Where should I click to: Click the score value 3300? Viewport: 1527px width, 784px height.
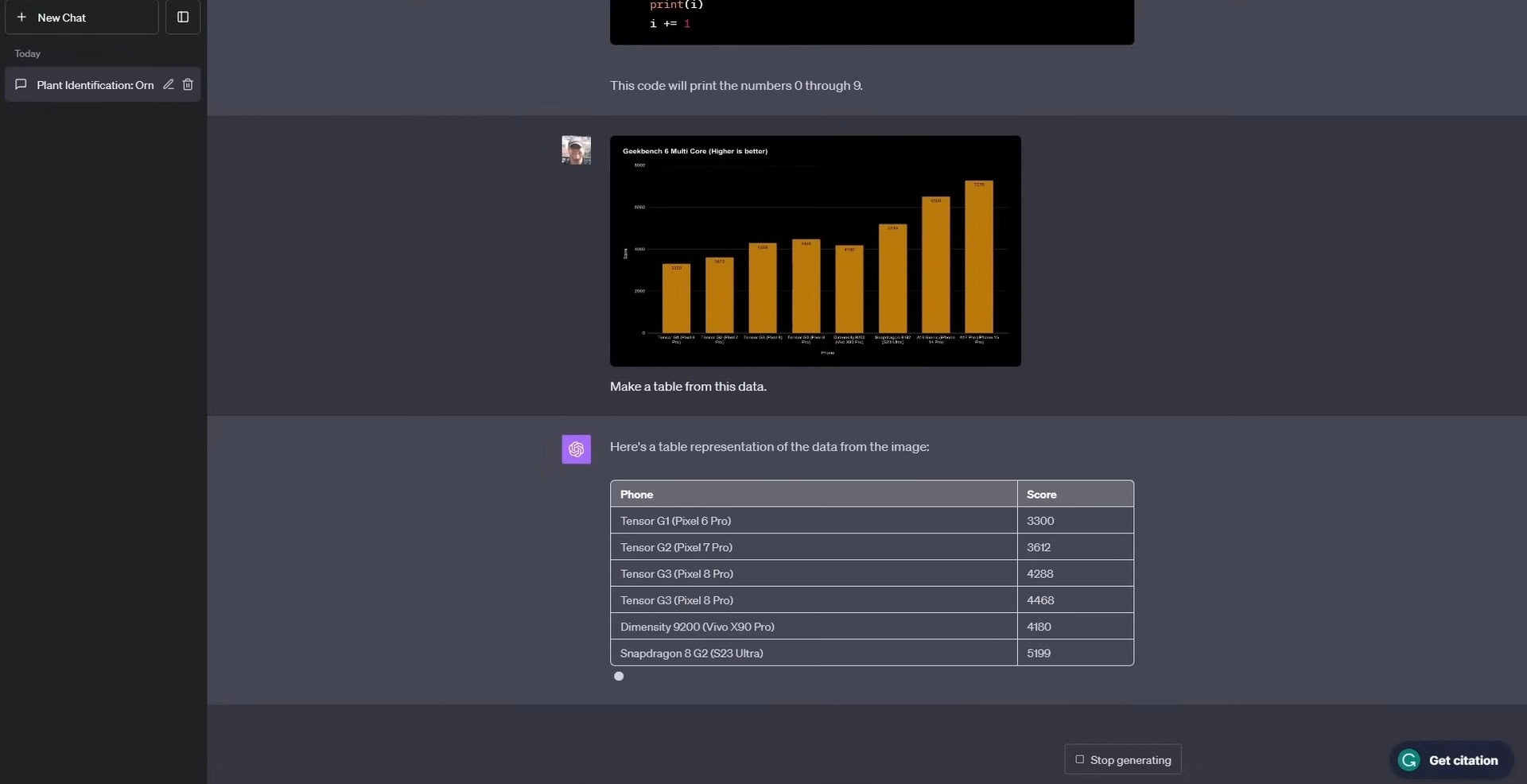point(1040,521)
